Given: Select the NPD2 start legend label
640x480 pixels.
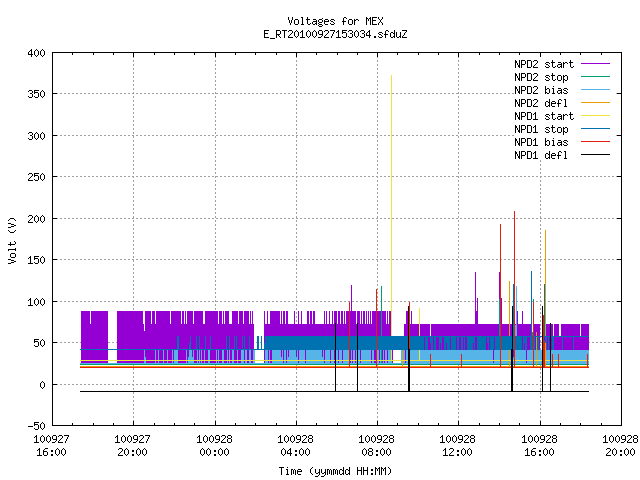Looking at the screenshot, I should (x=544, y=64).
